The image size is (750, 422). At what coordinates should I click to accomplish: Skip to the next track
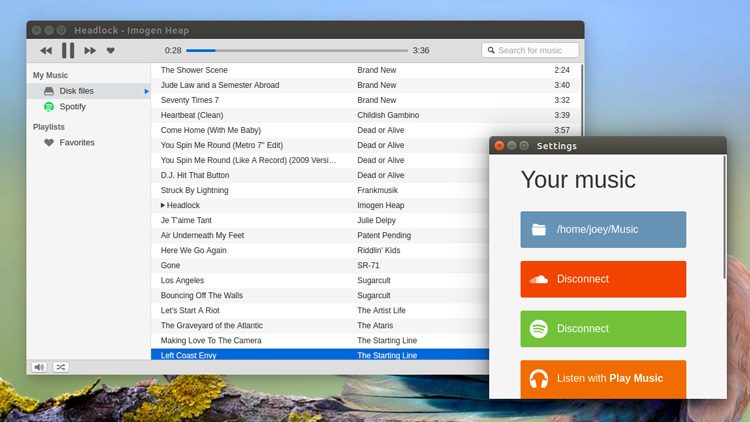[90, 50]
